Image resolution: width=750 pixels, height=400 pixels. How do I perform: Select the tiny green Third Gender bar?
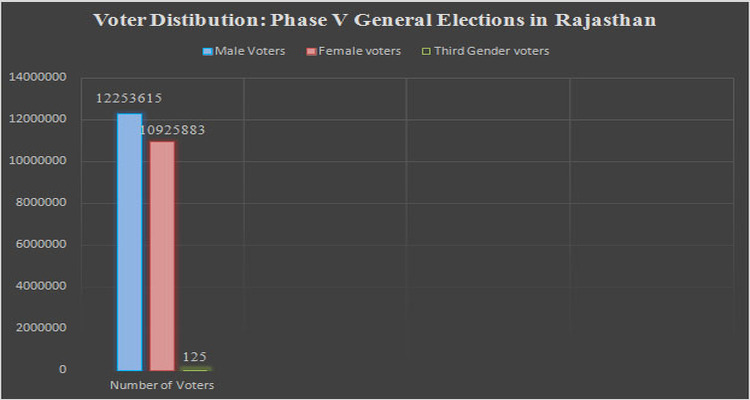194,368
